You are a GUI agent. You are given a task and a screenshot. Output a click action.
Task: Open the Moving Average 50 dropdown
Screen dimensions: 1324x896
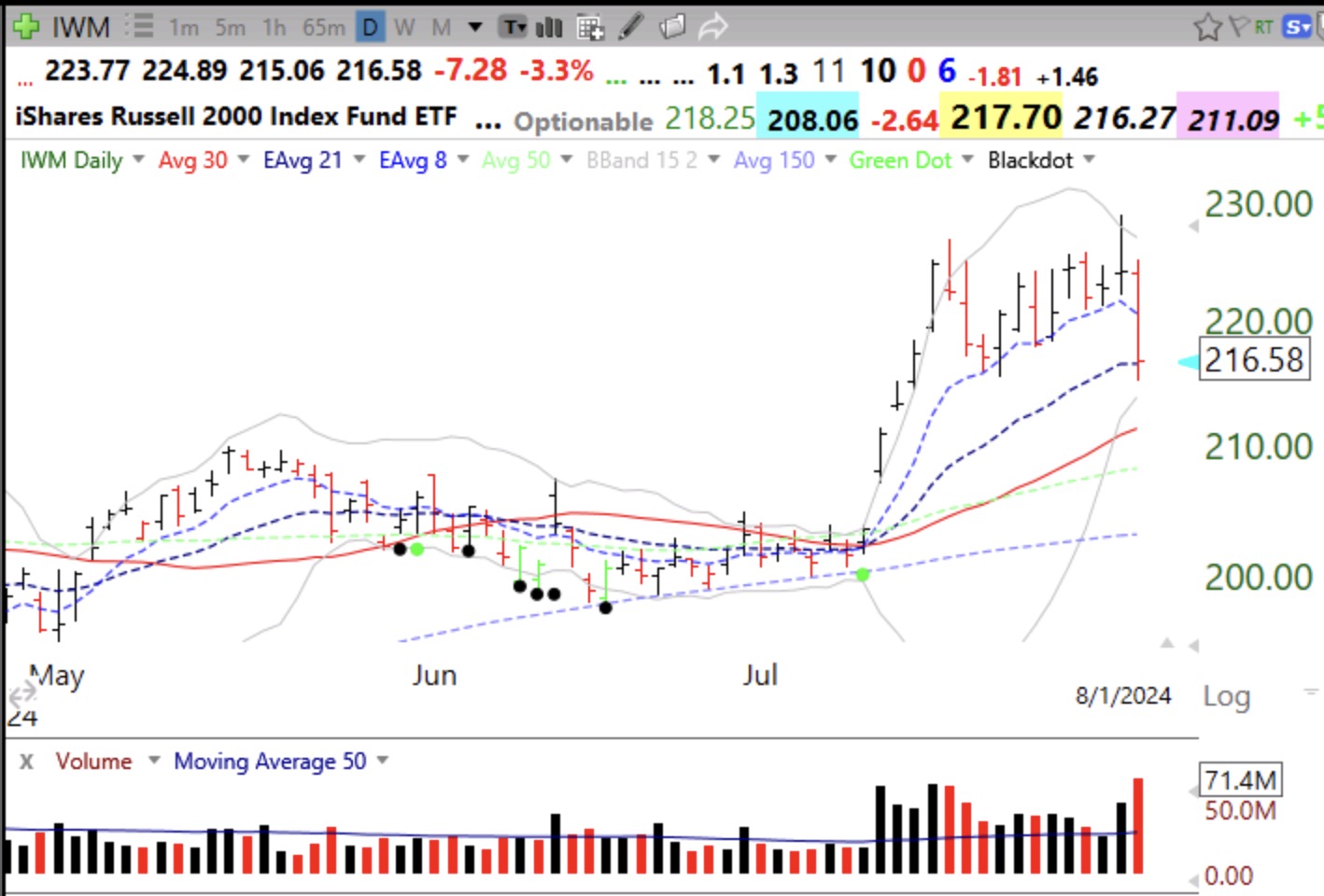coord(382,761)
